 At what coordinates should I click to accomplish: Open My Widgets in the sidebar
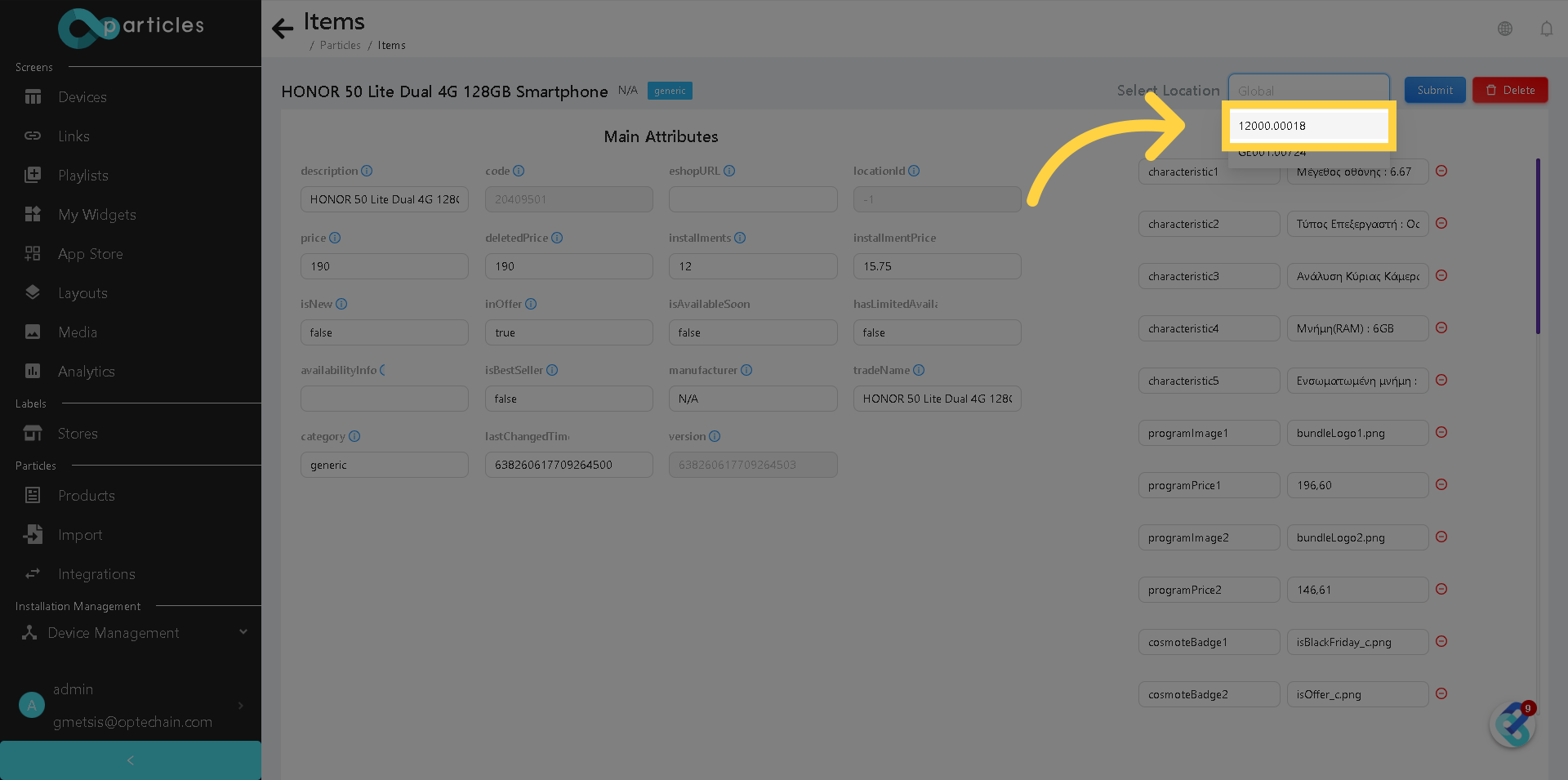[96, 215]
